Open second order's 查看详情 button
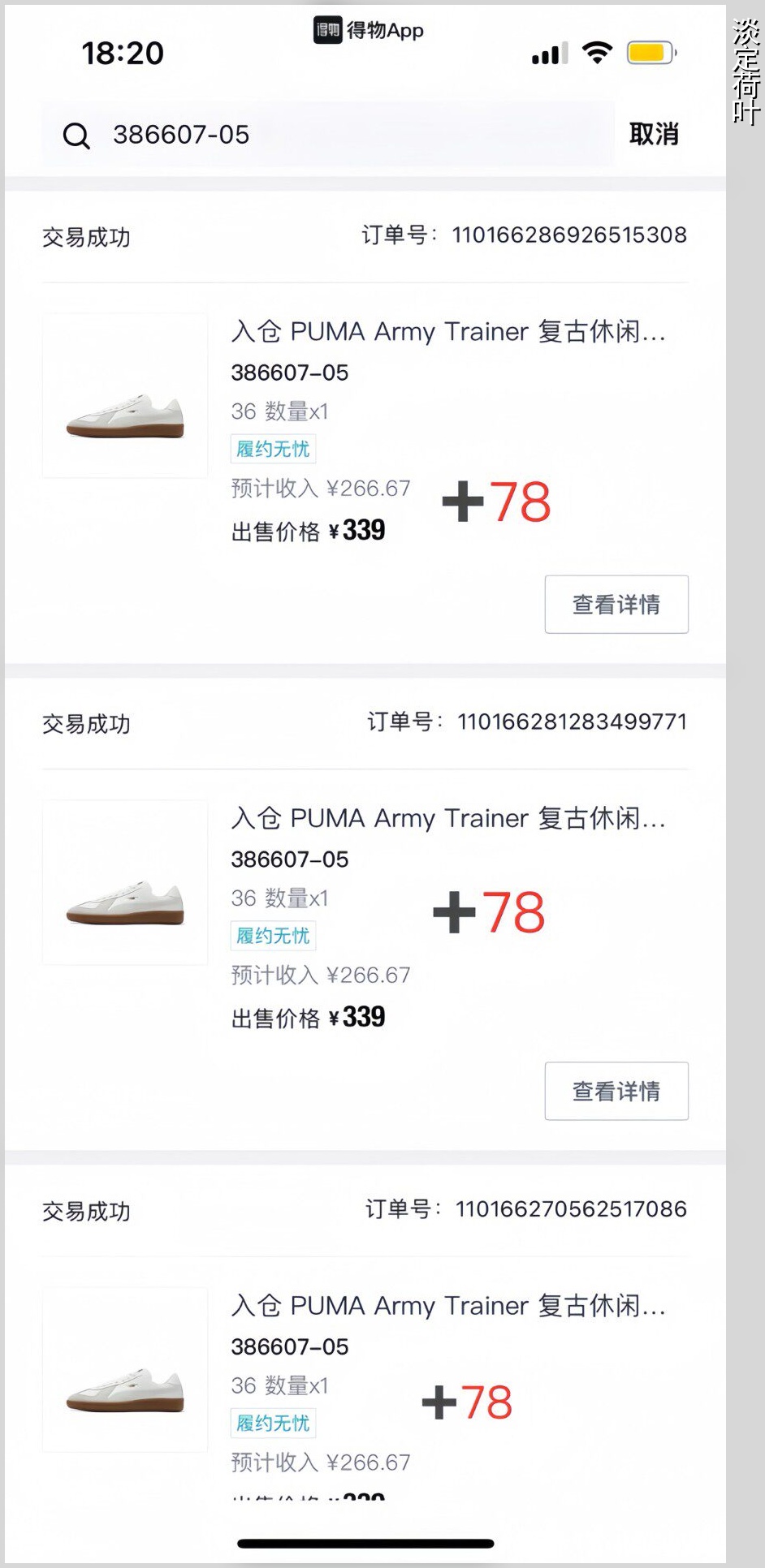Viewport: 765px width, 1568px height. pos(616,1092)
